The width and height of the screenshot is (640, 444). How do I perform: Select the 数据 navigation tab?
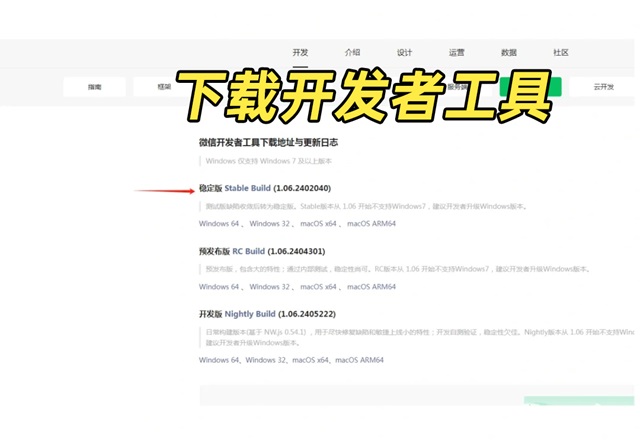(509, 53)
